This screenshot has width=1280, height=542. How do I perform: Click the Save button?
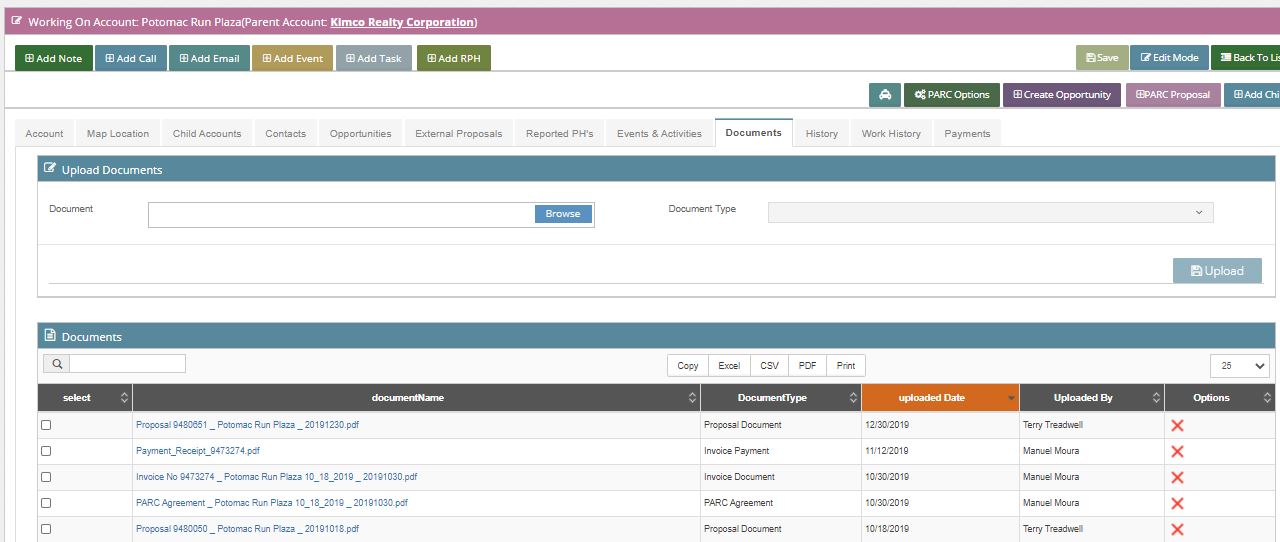coord(1102,57)
